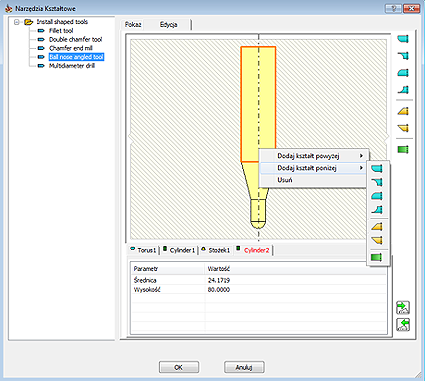Select the green cylinder shape in right toolbar

(x=403, y=149)
